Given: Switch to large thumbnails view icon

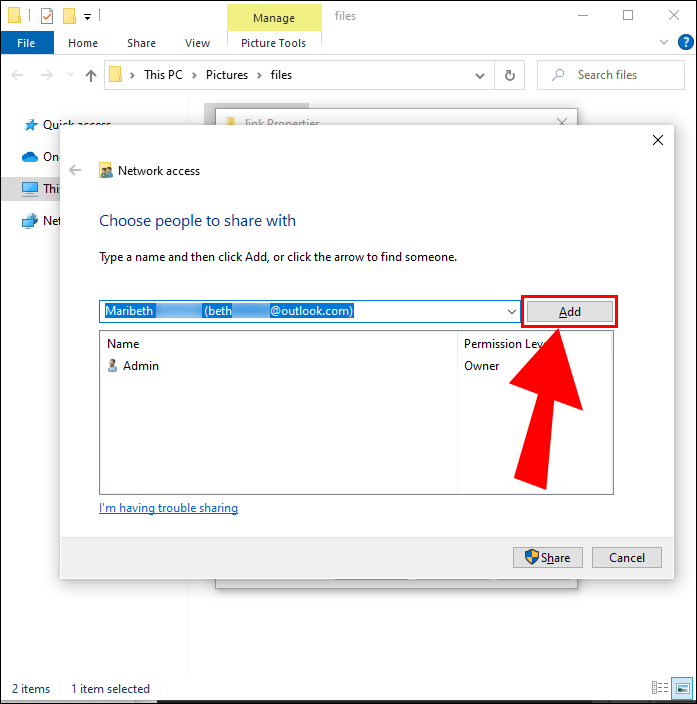Looking at the screenshot, I should coord(682,688).
